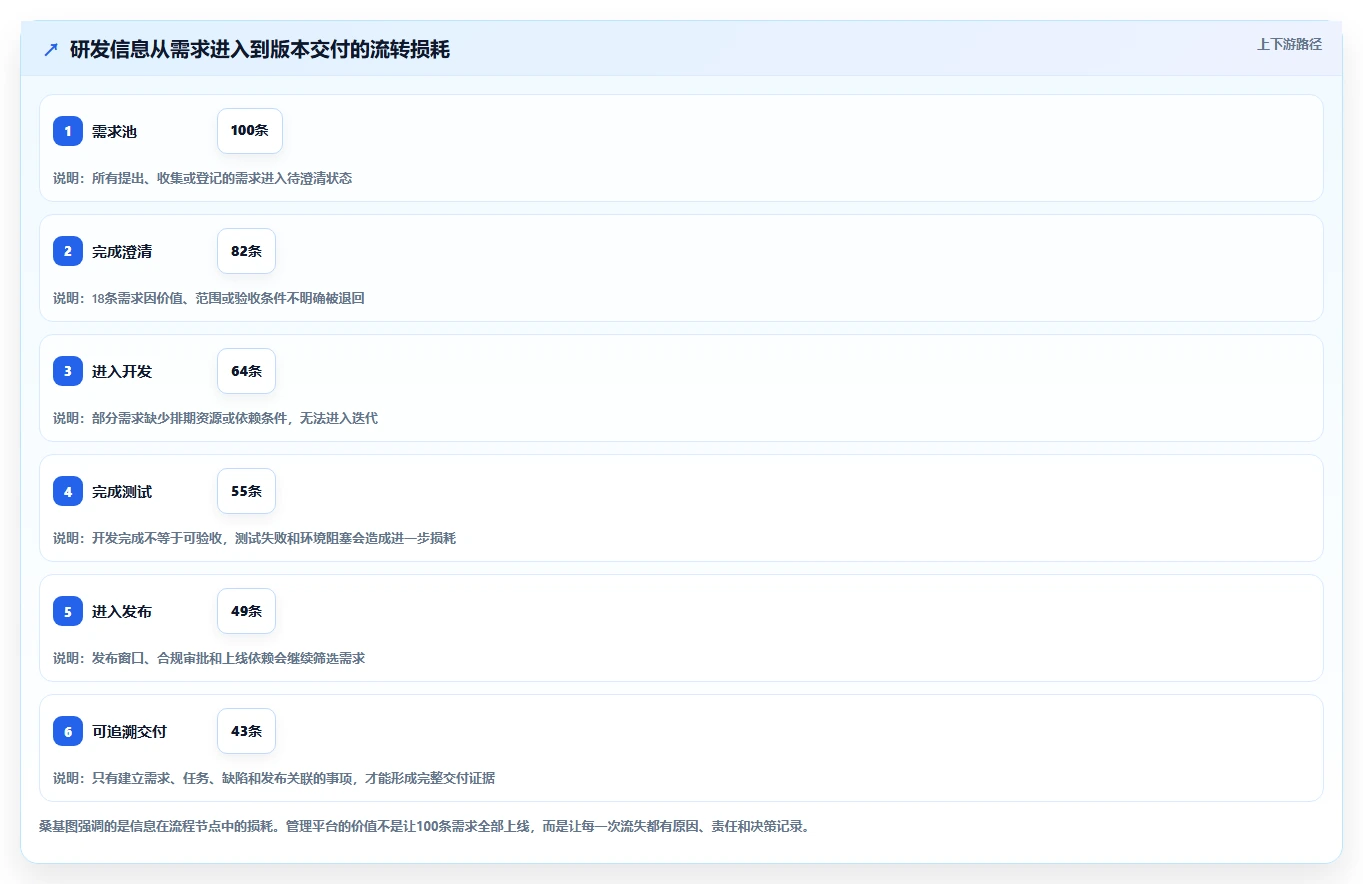1363x884 pixels.
Task: Click the 64条 value chip
Action: (x=246, y=371)
